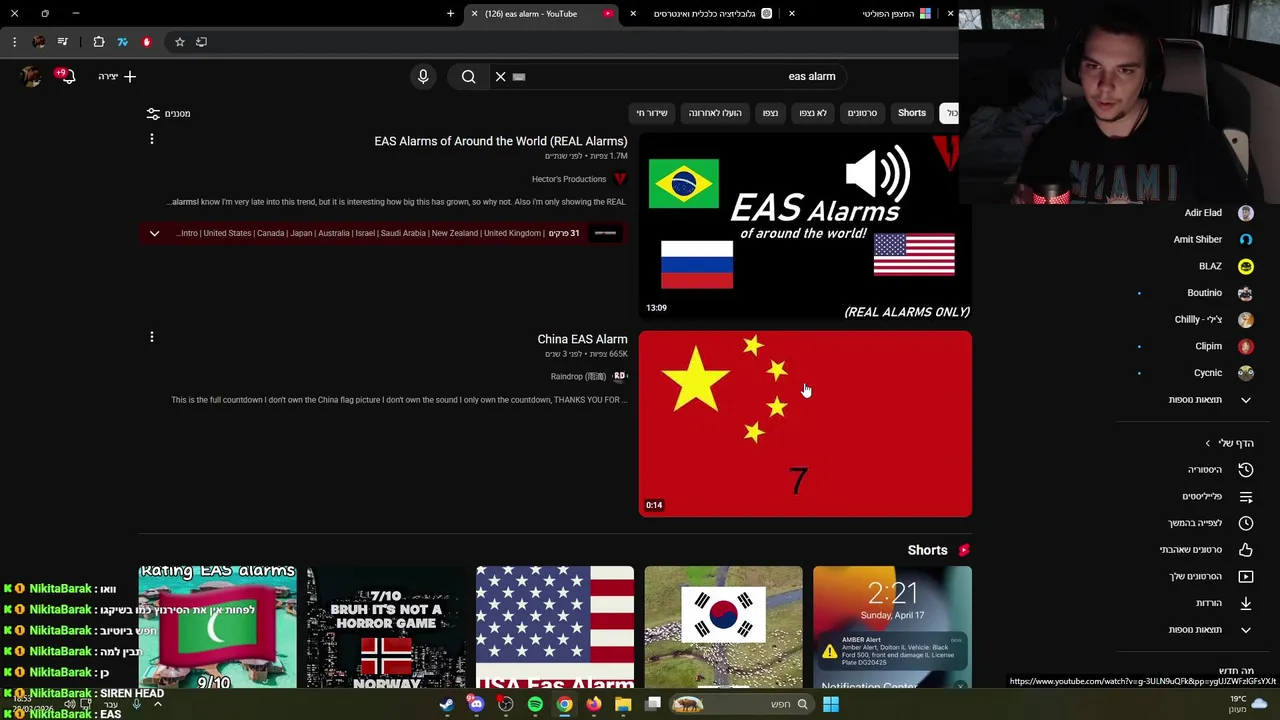Image resolution: width=1280 pixels, height=720 pixels.
Task: Open the Amber Alert phone screen short
Action: (892, 627)
